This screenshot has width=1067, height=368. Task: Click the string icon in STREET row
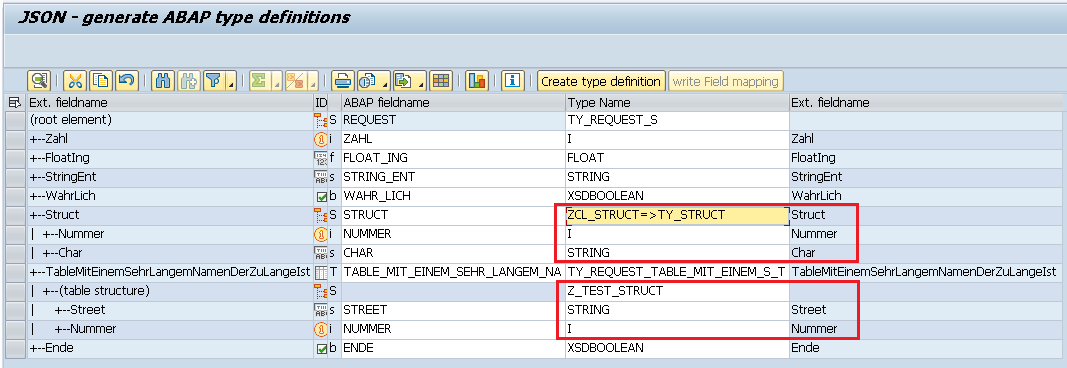321,310
